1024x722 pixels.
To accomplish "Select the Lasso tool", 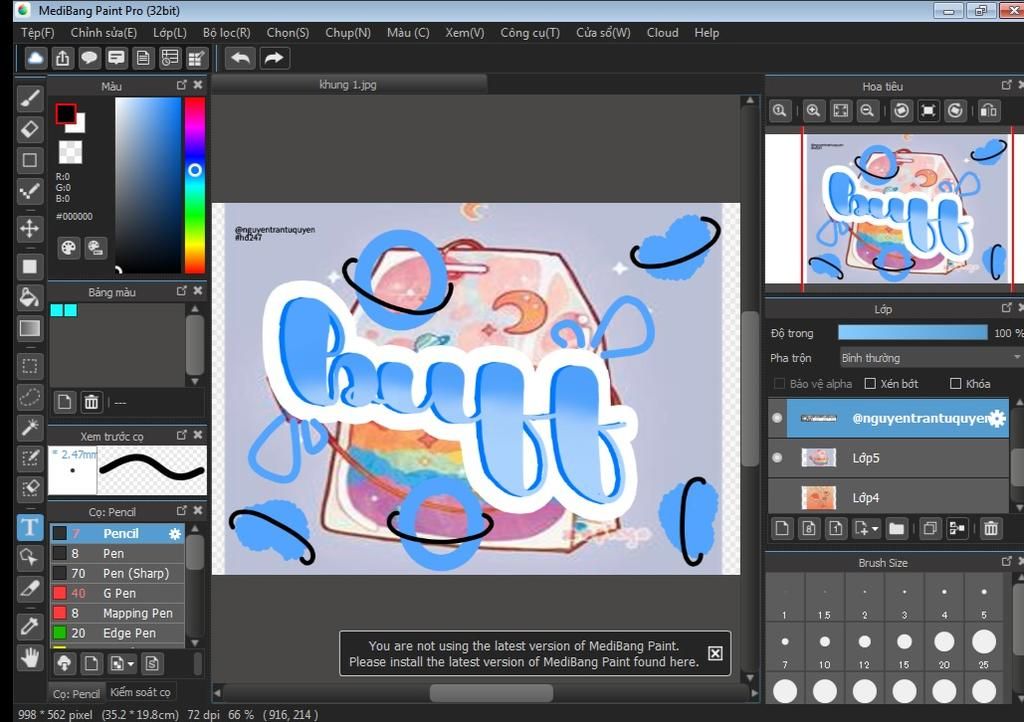I will pyautogui.click(x=29, y=396).
